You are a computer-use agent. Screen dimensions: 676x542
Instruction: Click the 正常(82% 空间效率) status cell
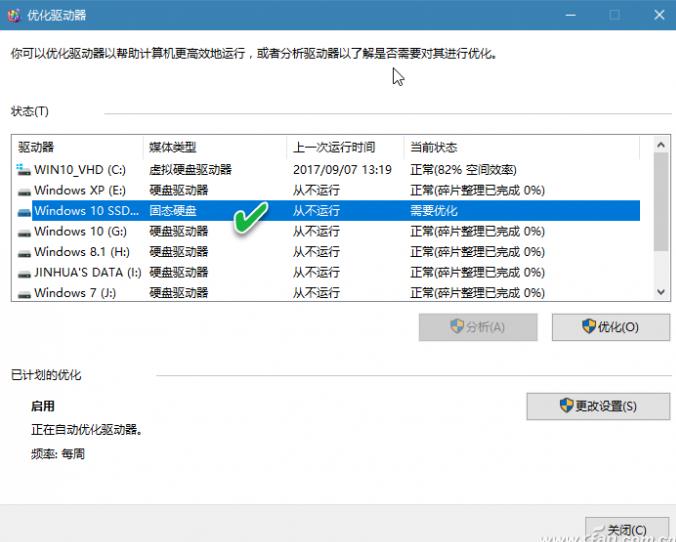coord(463,169)
